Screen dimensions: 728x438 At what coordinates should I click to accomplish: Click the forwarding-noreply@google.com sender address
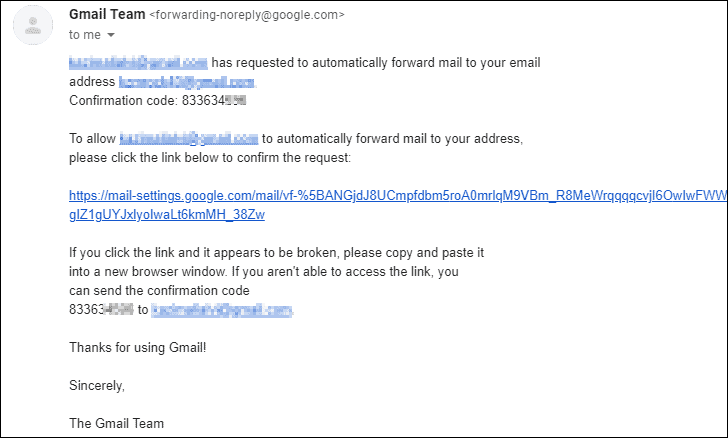tap(247, 15)
